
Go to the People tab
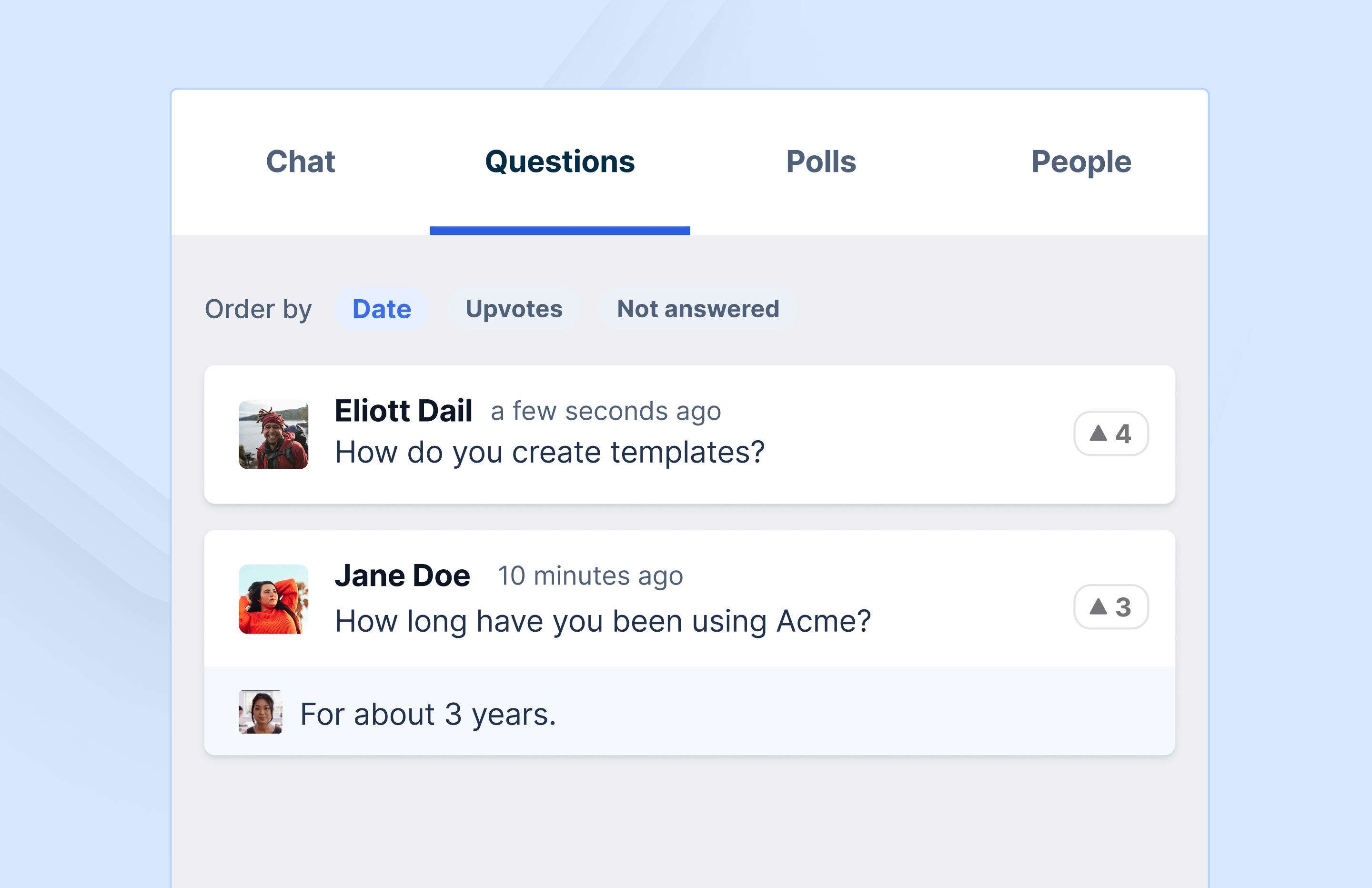click(x=1081, y=161)
